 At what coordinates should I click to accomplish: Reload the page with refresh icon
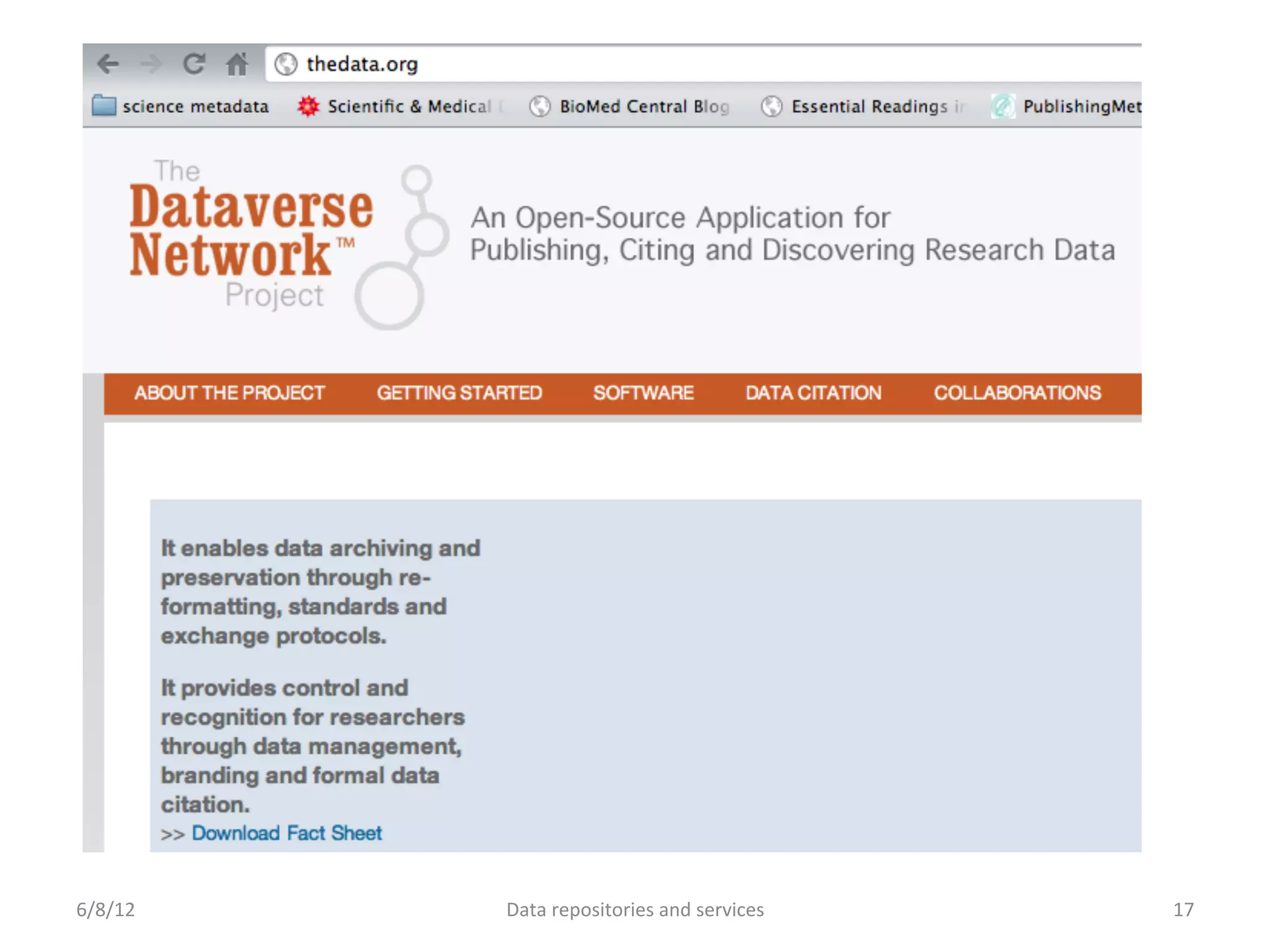click(194, 64)
